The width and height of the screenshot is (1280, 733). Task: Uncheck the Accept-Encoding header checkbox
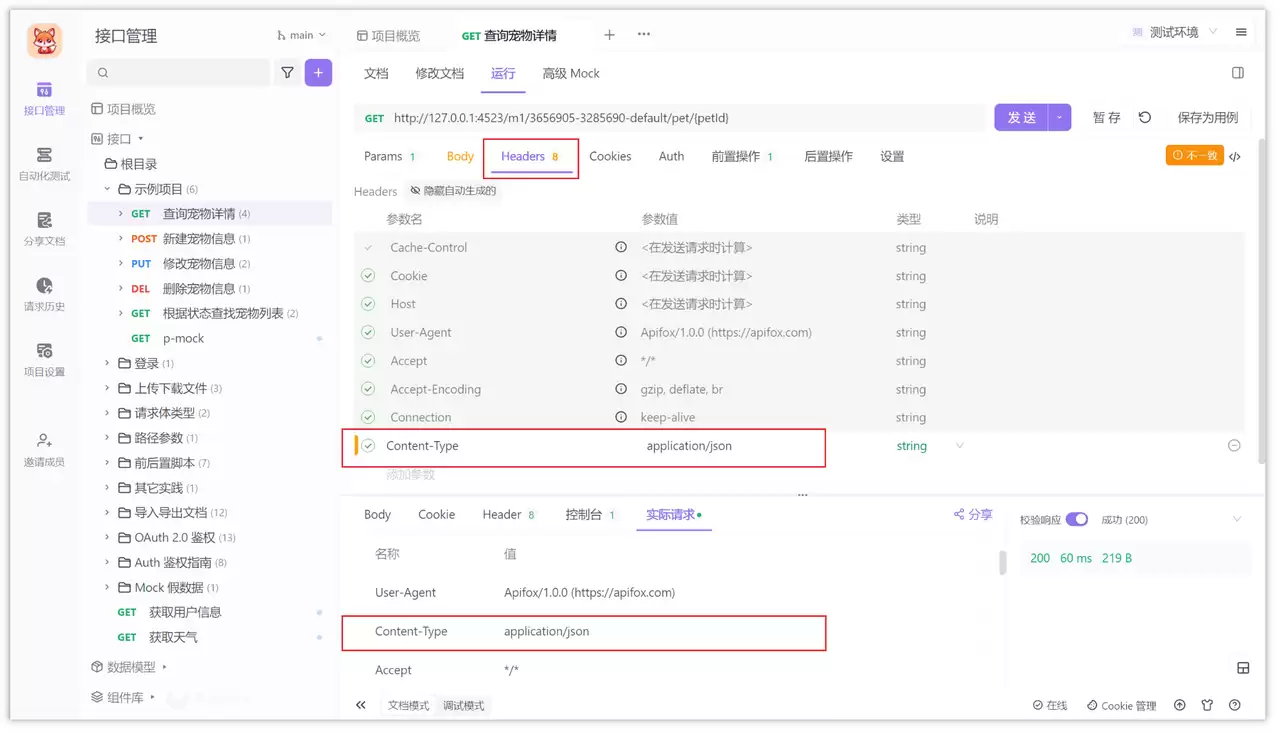tap(368, 389)
